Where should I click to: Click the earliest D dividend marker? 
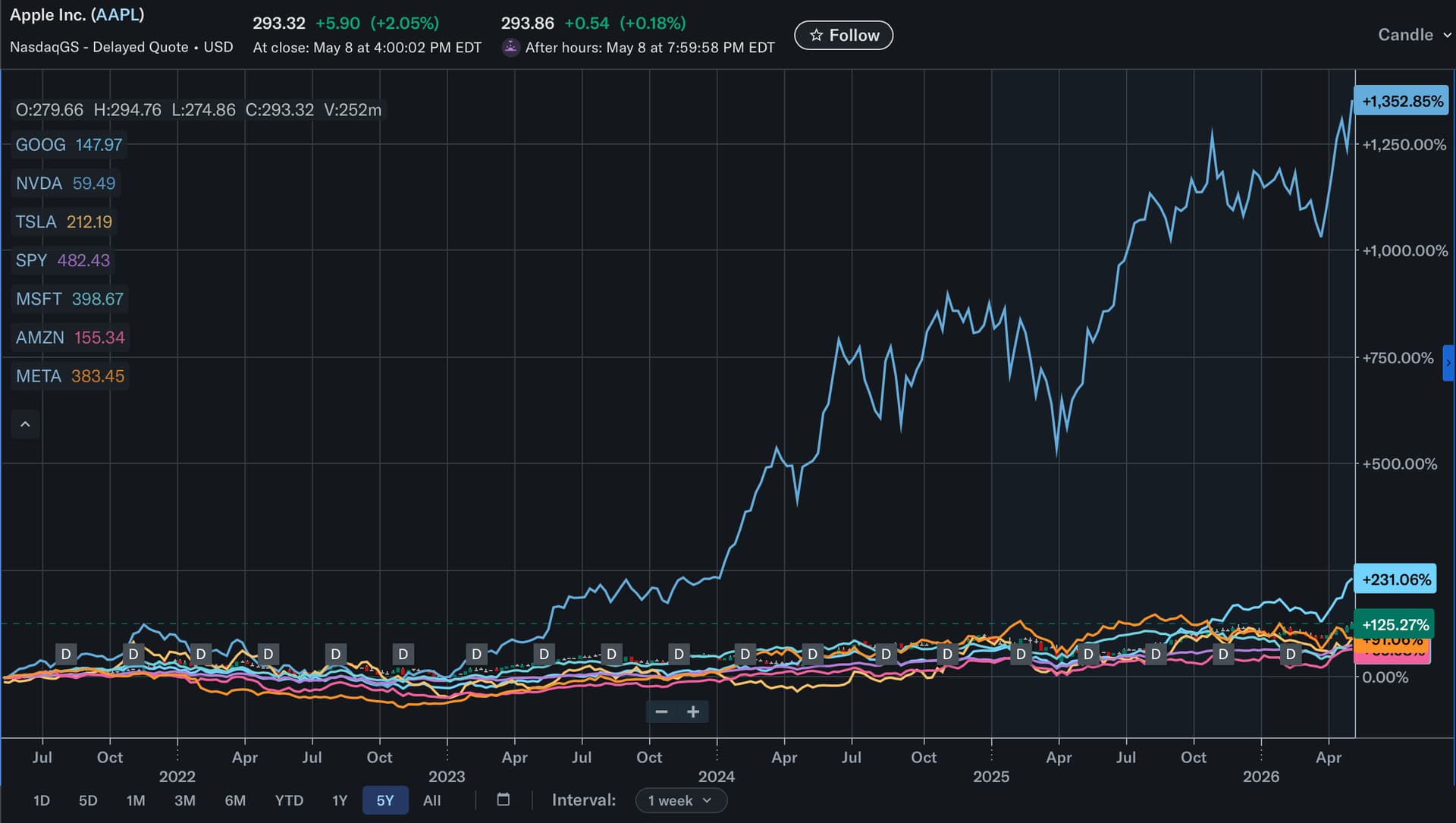[x=66, y=654]
